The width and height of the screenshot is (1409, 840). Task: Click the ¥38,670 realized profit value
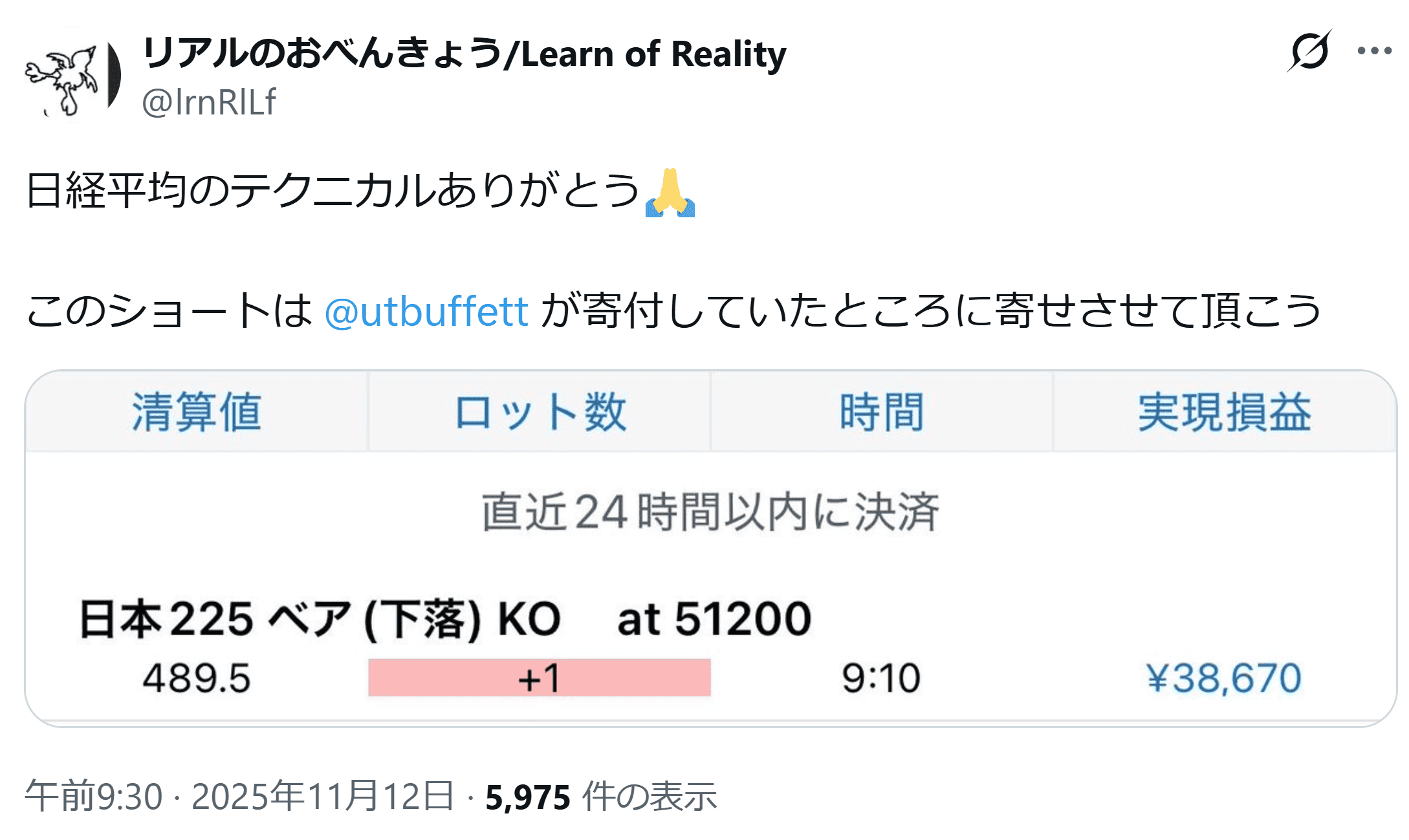1223,678
